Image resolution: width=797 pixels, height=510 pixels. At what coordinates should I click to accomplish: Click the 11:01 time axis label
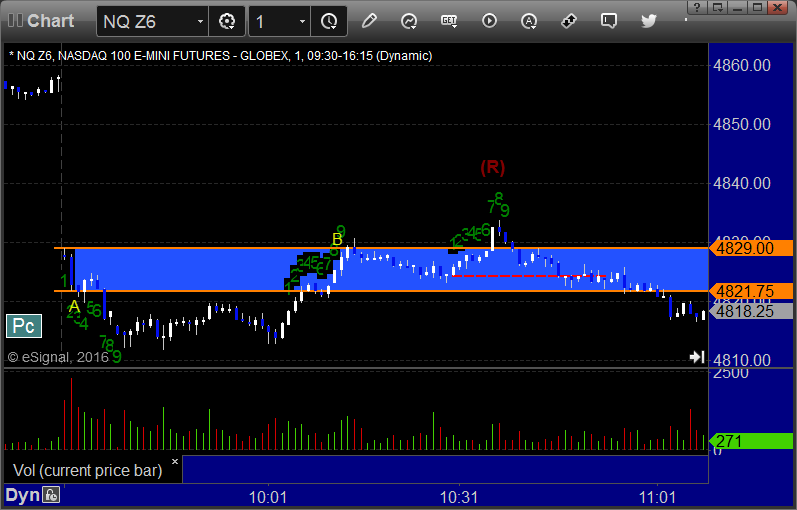(x=657, y=497)
